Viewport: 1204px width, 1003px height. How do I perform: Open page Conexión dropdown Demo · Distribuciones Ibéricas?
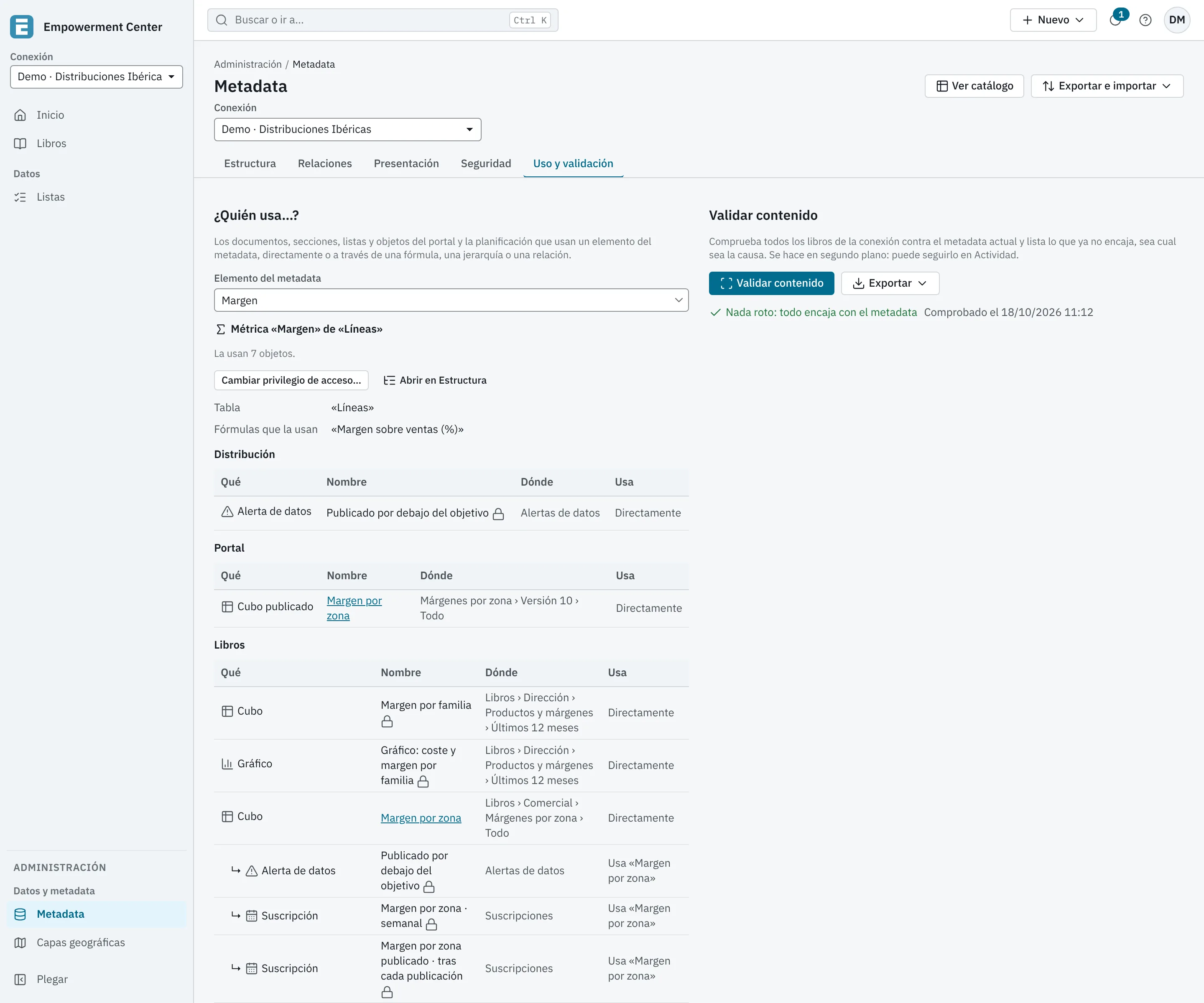pos(347,130)
